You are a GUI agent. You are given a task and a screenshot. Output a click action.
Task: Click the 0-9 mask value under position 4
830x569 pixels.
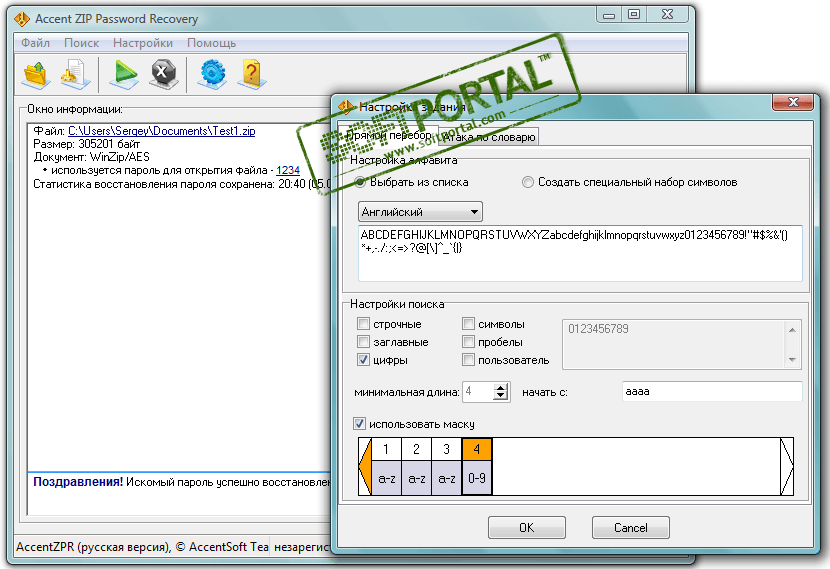click(477, 478)
